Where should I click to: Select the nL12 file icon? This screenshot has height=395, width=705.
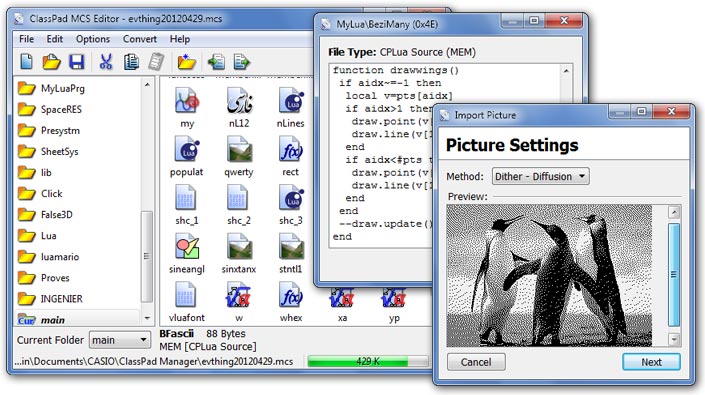(x=239, y=101)
